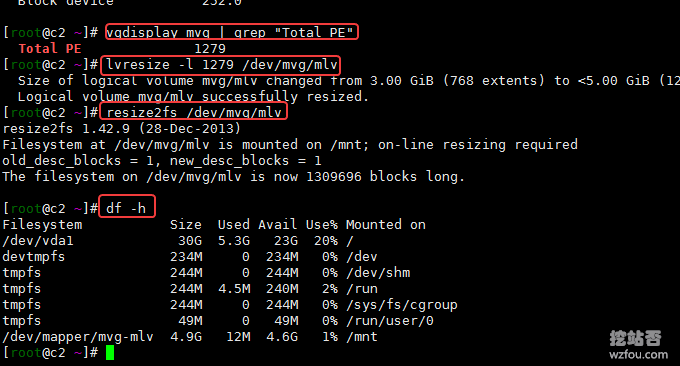Click the 5.3G used value
Image resolution: width=680 pixels, height=366 pixels.
point(234,241)
